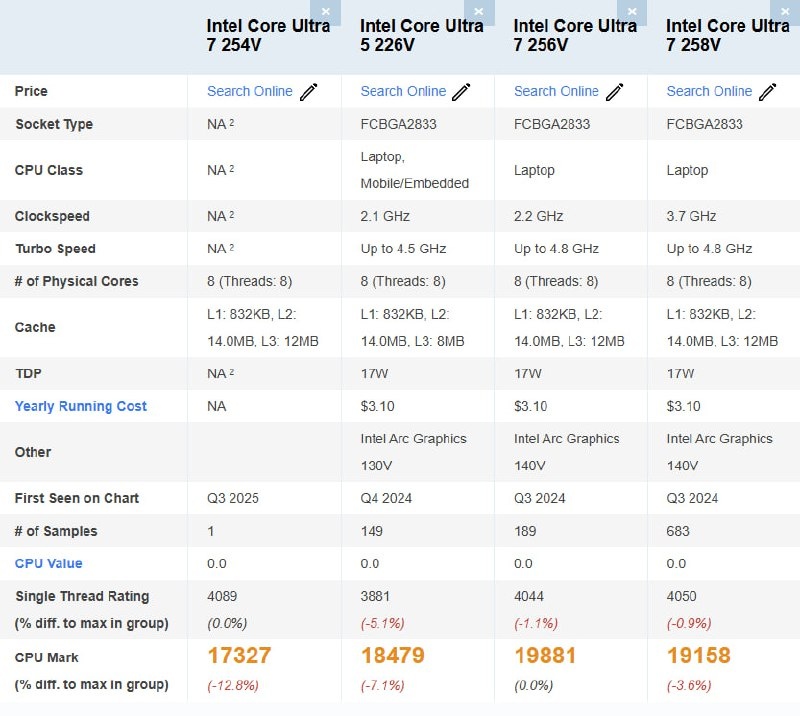Click single thread rating 3881
The image size is (800, 716).
(x=375, y=597)
